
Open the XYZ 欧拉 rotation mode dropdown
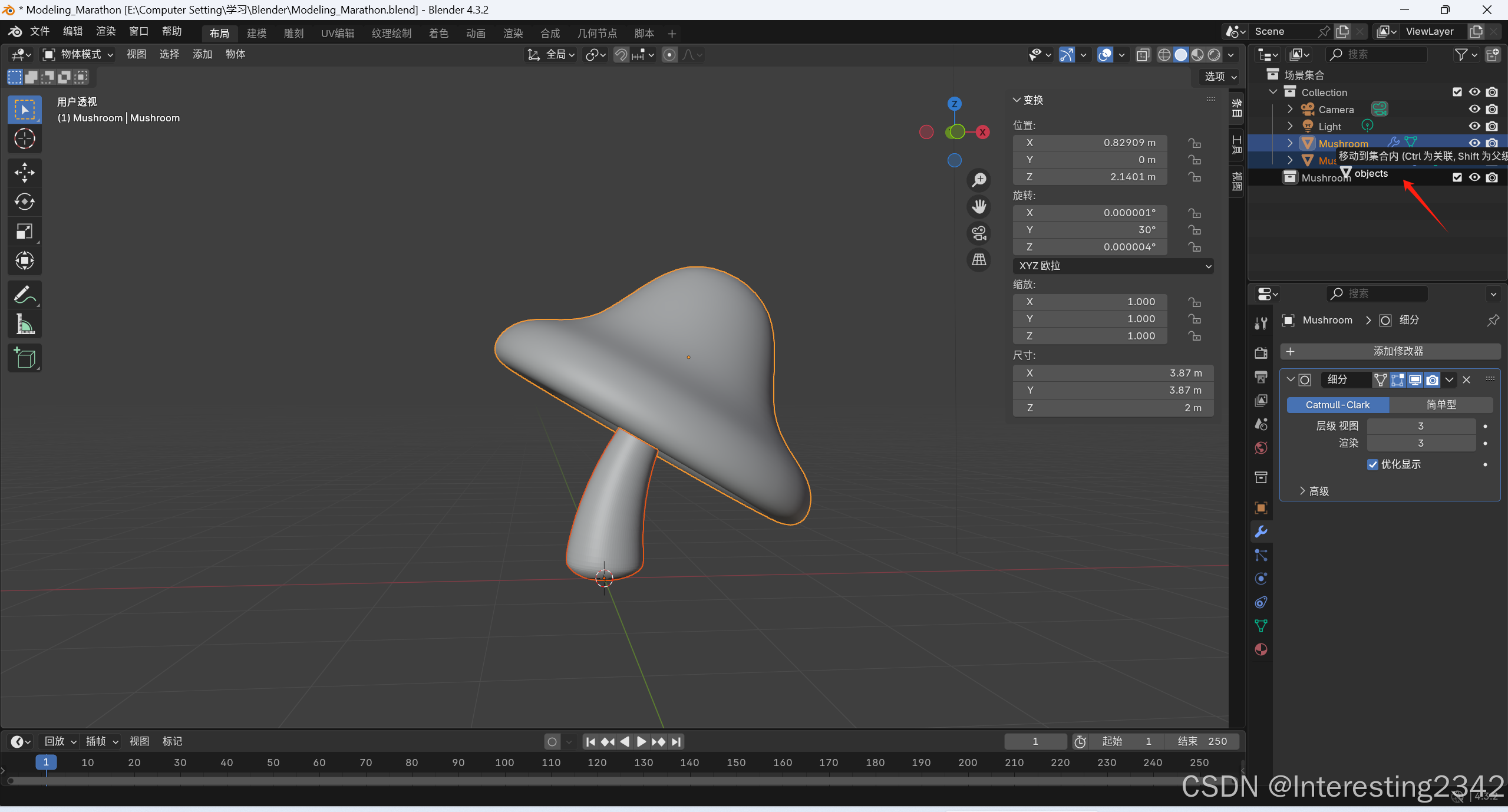click(1113, 266)
